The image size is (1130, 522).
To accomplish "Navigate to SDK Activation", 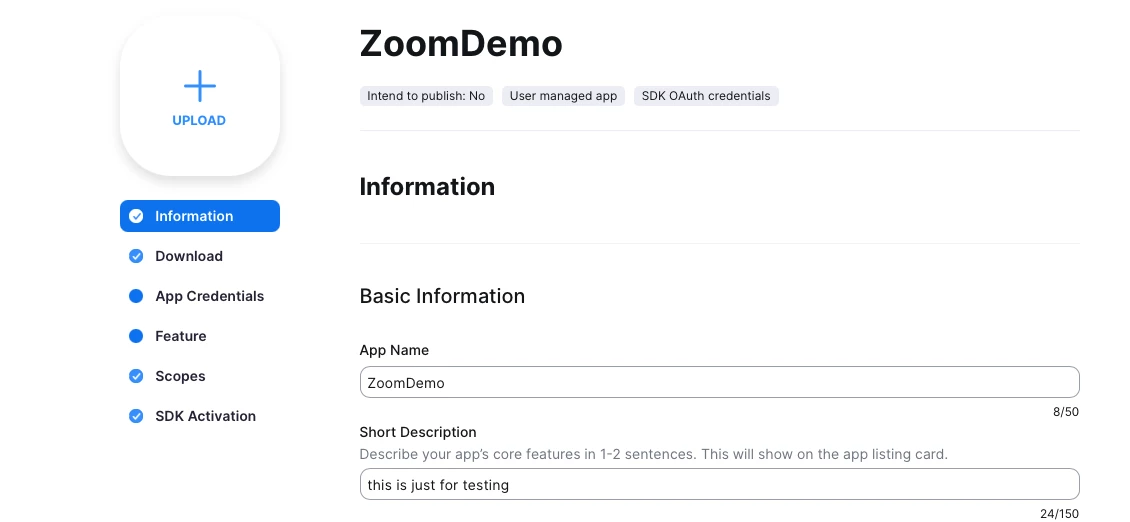I will [205, 416].
